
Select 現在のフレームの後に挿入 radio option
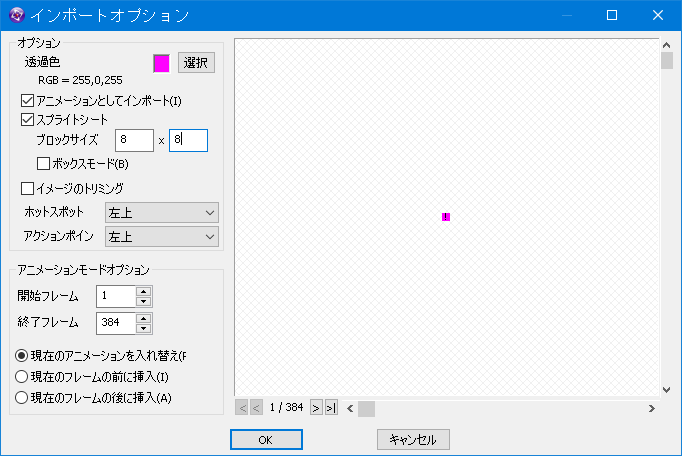[23, 398]
